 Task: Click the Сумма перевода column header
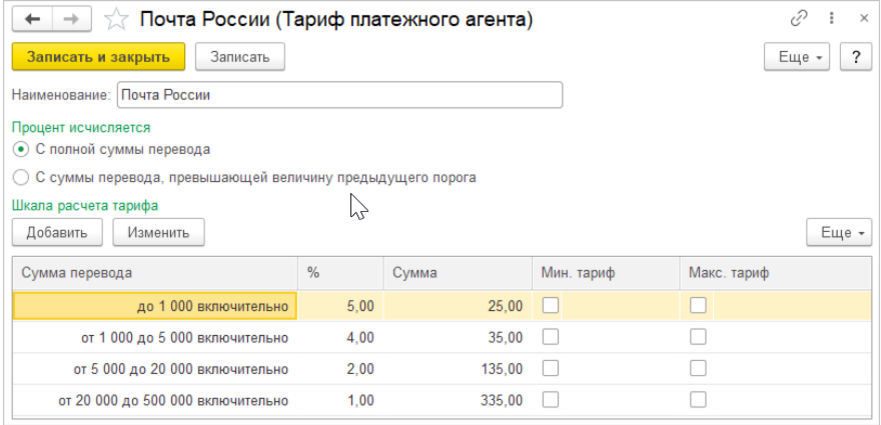[155, 273]
